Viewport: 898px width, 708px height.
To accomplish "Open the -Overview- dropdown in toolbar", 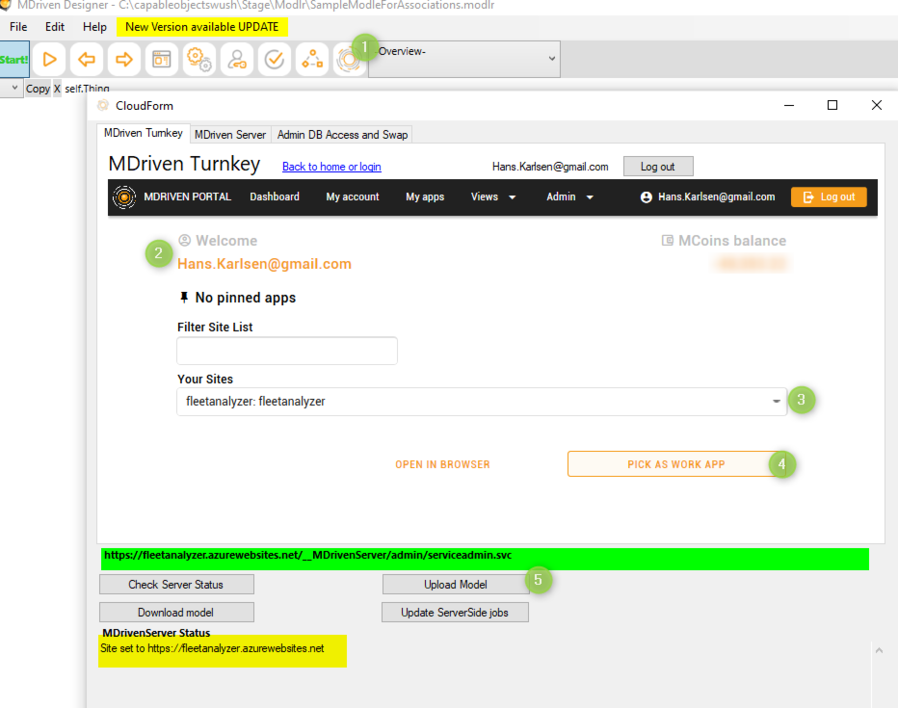I will tap(464, 59).
